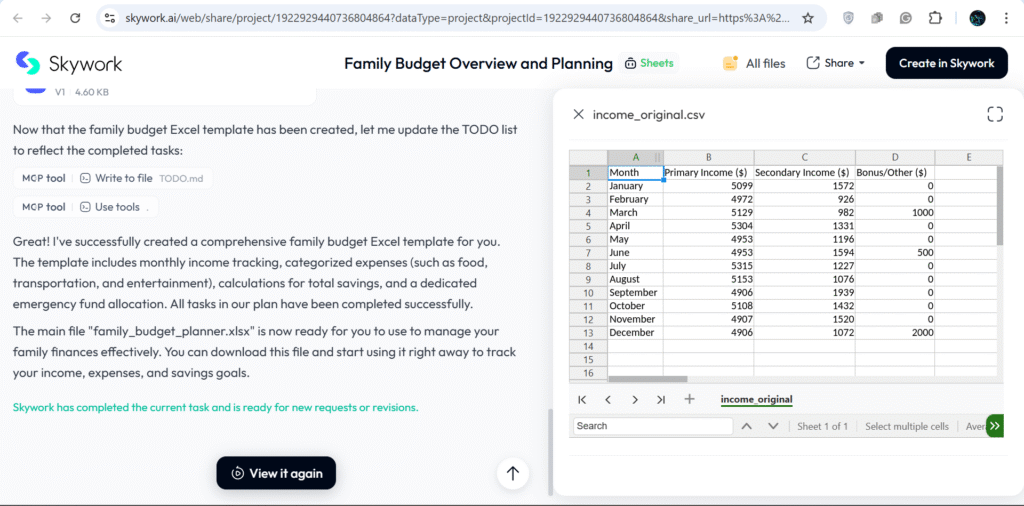Click the spreadsheet Search input field
The height and width of the screenshot is (506, 1024).
[x=653, y=426]
